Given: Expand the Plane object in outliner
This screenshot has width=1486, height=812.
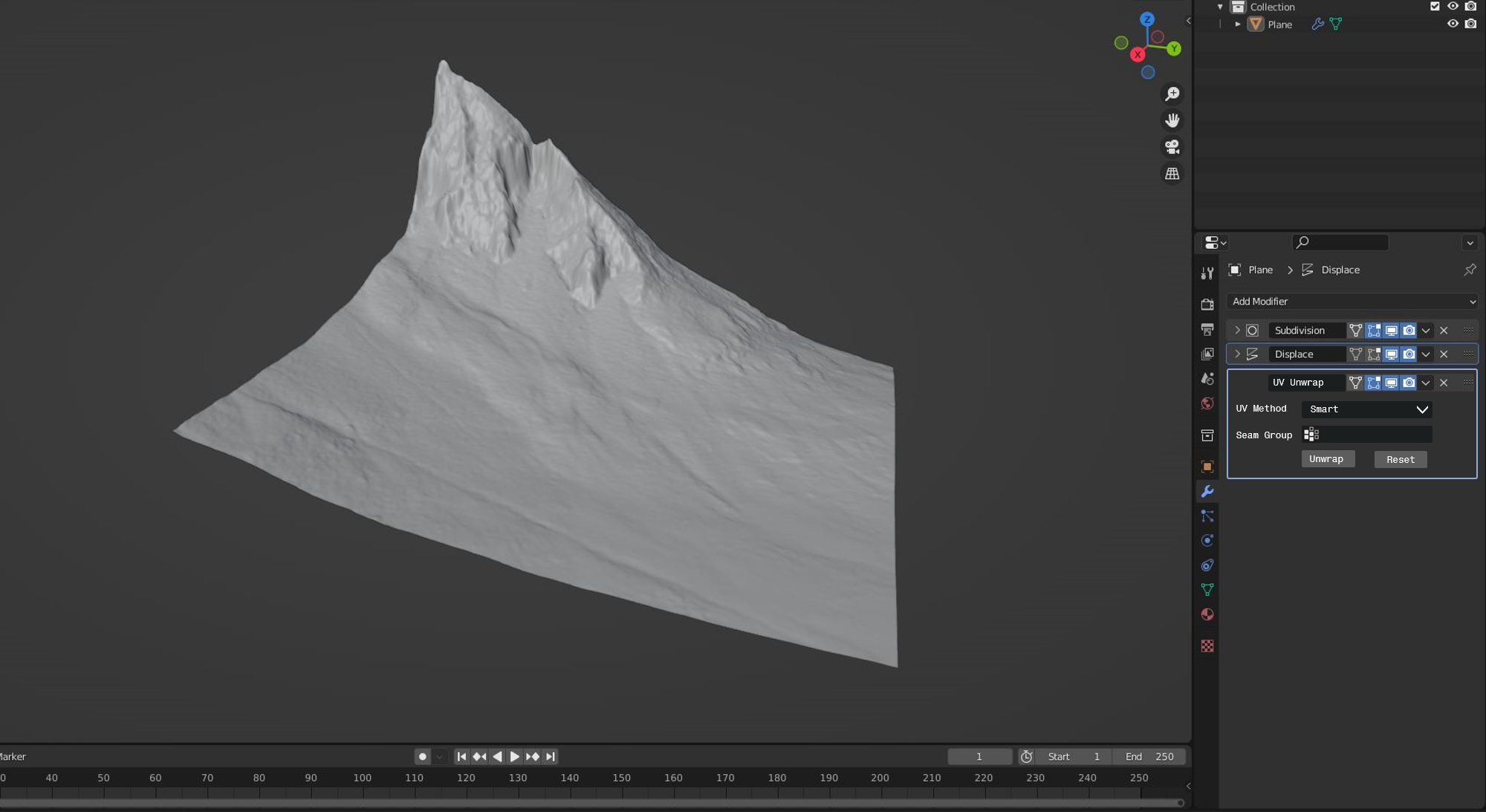Looking at the screenshot, I should (x=1238, y=25).
